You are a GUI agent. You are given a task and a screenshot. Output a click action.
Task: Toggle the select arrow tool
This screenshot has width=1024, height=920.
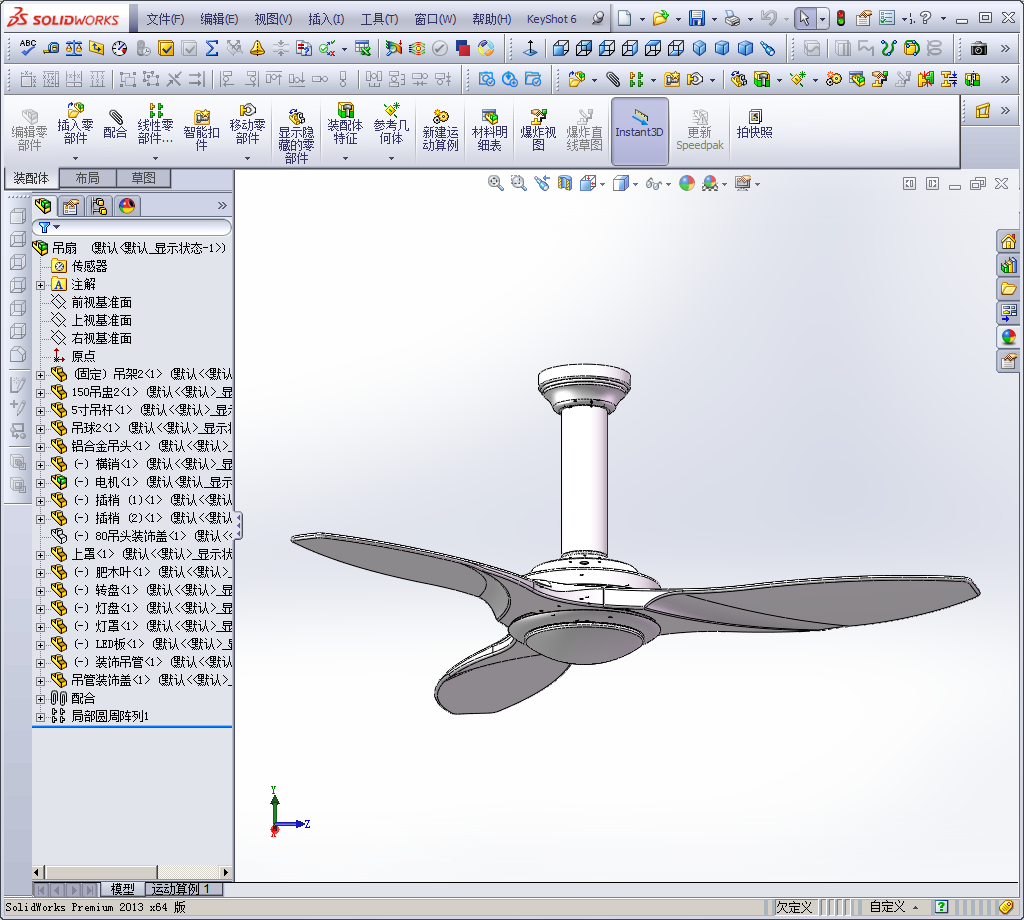(x=805, y=18)
